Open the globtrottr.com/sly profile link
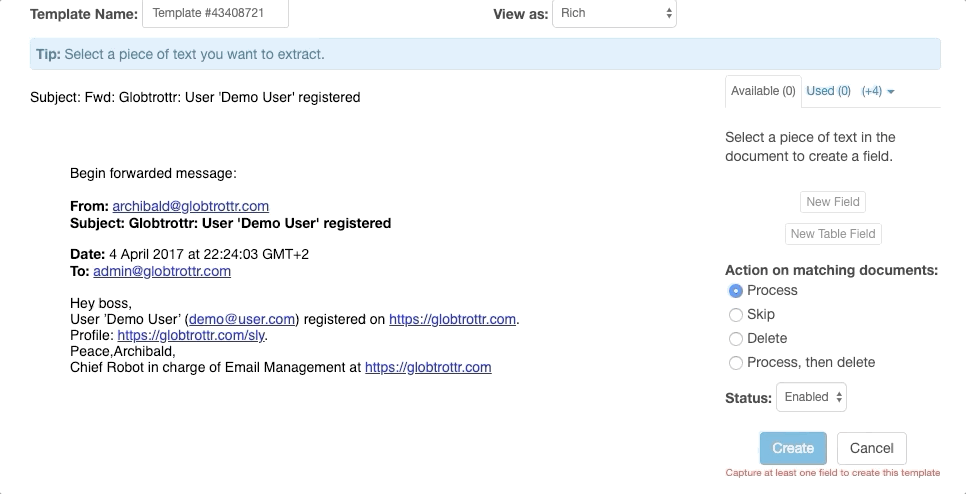The width and height of the screenshot is (966, 494). [192, 335]
